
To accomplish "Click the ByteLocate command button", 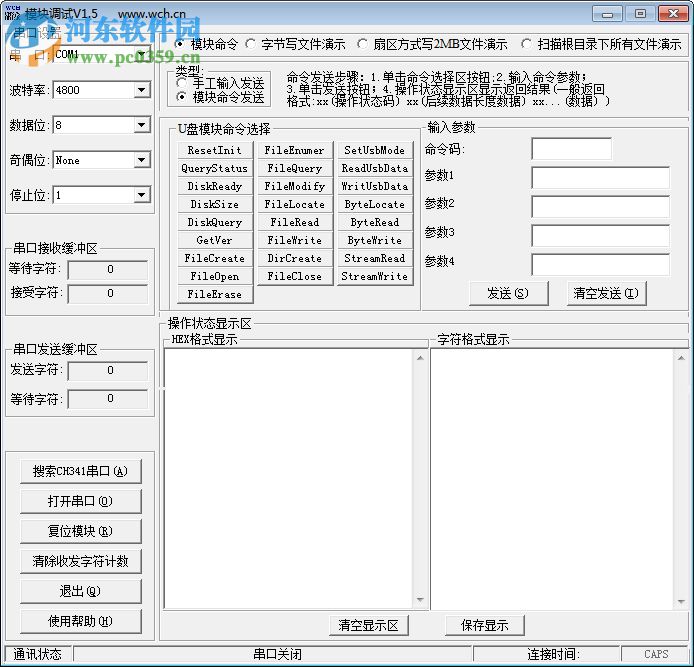I will click(375, 204).
